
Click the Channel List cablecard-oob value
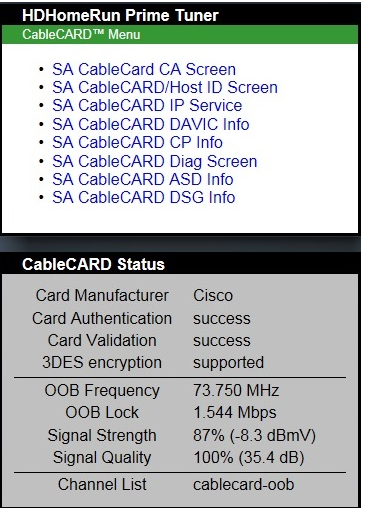pyautogui.click(x=244, y=485)
